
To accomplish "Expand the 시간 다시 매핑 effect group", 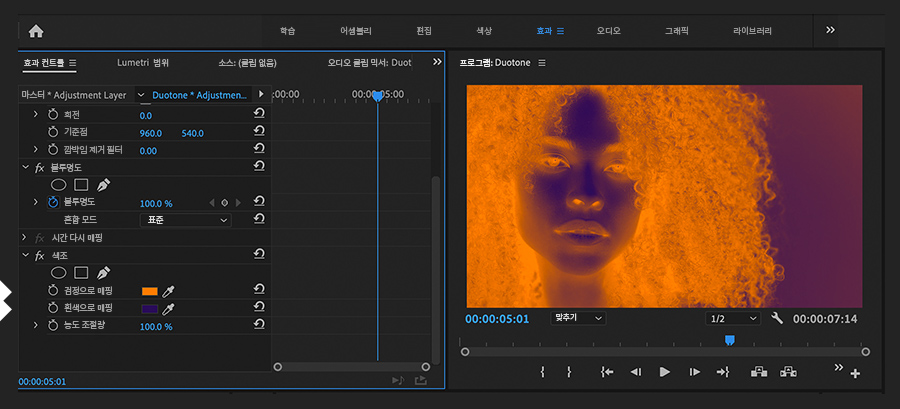I will click(x=24, y=237).
